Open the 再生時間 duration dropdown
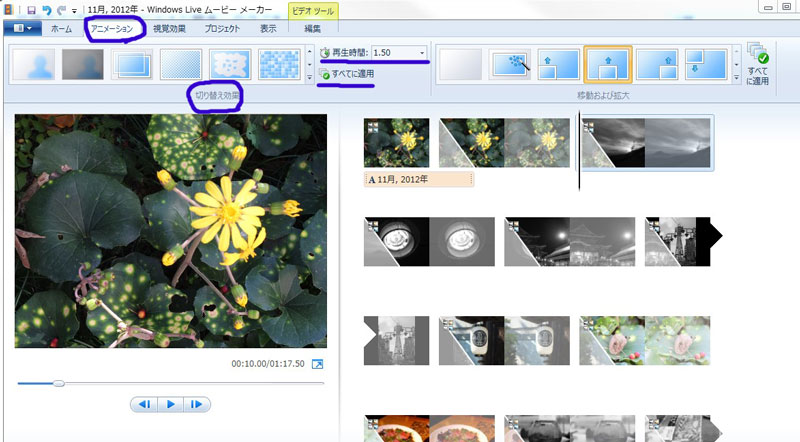The height and width of the screenshot is (442, 800). pyautogui.click(x=422, y=52)
